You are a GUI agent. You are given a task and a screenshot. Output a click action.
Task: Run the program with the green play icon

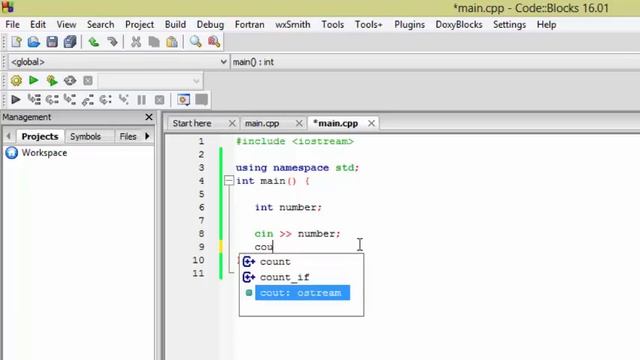34,80
